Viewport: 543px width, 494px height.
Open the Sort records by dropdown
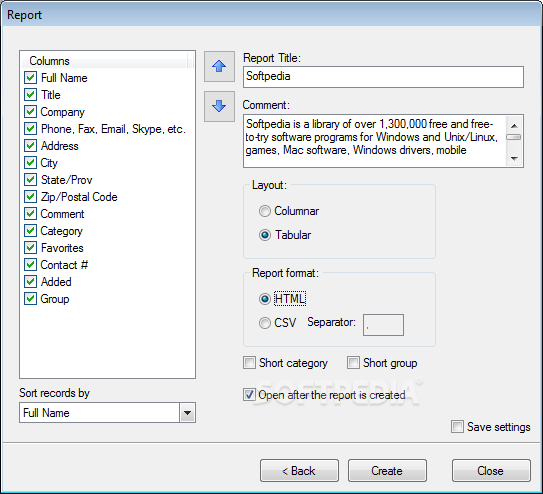tap(187, 413)
